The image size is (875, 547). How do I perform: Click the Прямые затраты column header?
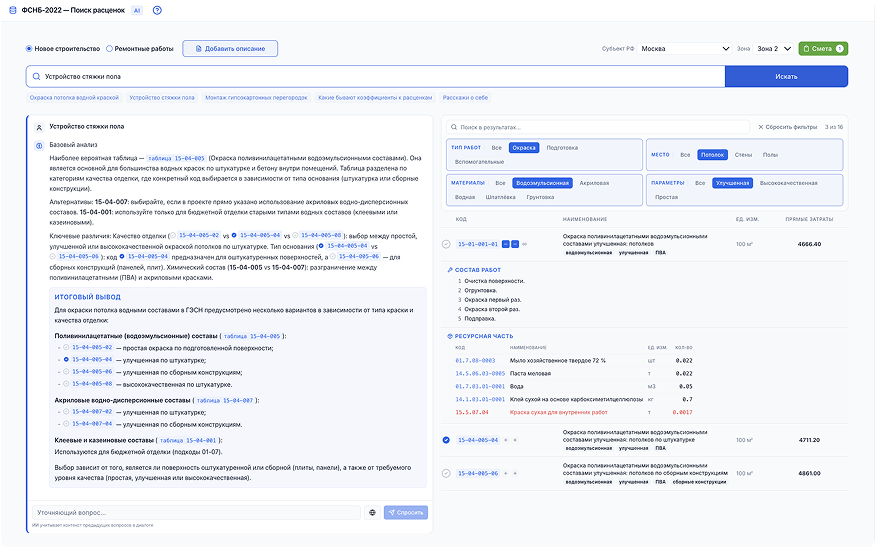pyautogui.click(x=809, y=219)
